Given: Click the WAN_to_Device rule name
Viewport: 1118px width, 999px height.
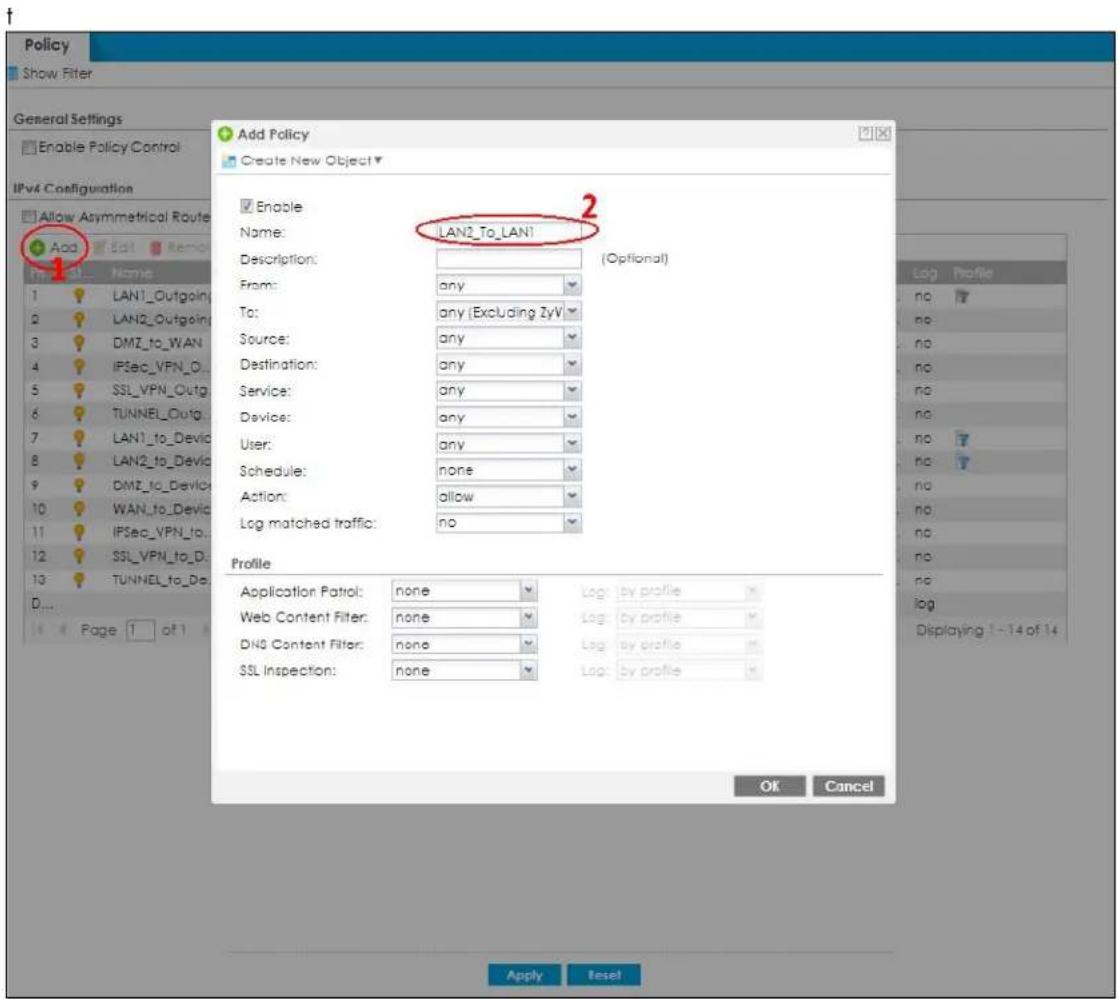Looking at the screenshot, I should click(x=161, y=509).
